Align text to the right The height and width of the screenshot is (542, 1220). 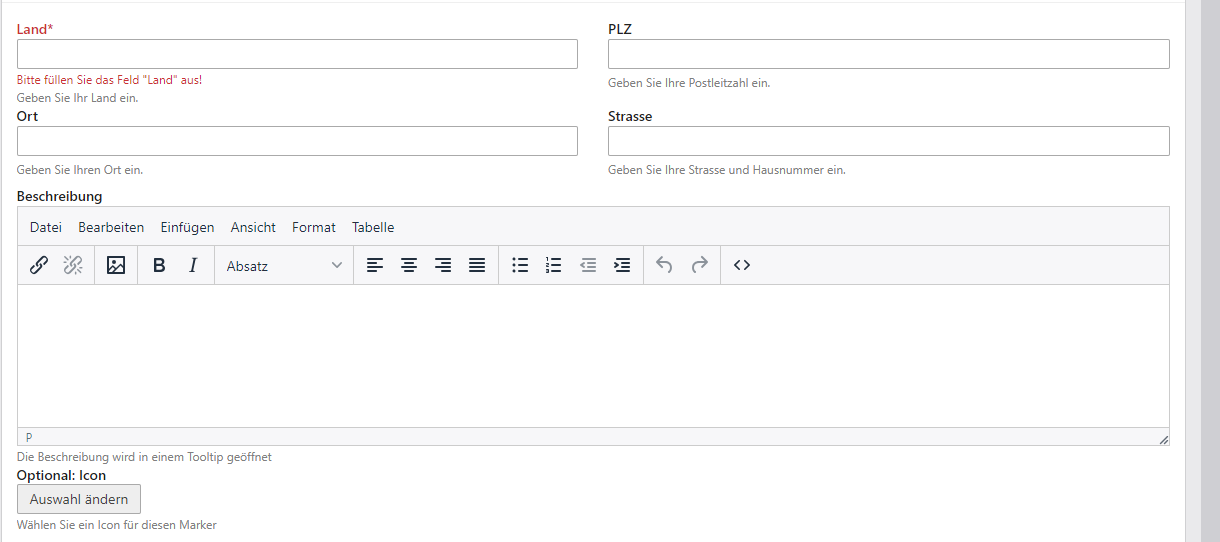pos(443,265)
